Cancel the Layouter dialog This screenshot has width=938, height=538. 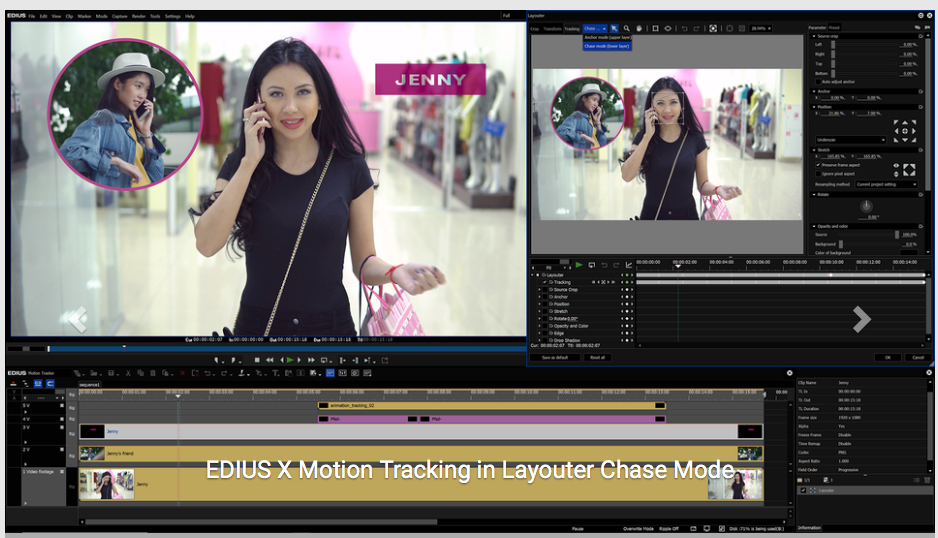918,357
